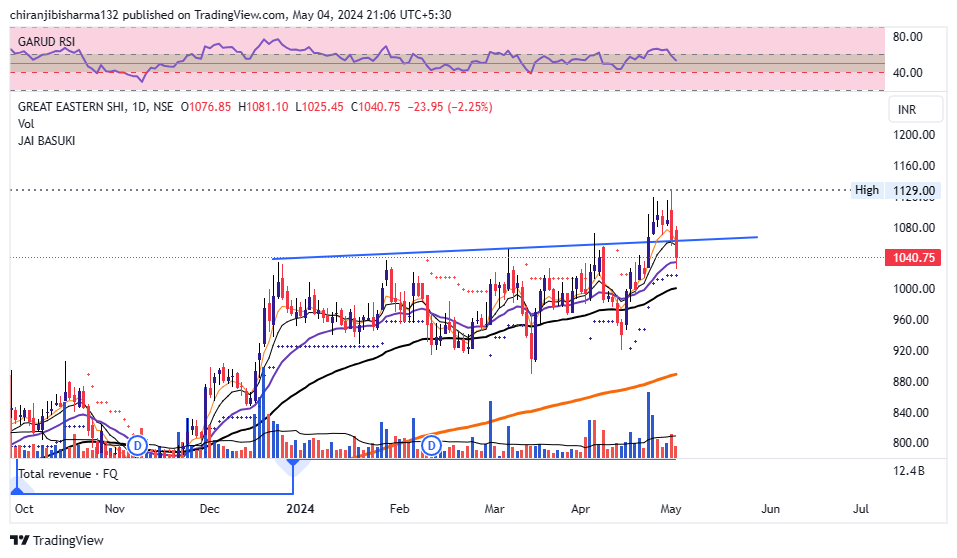This screenshot has height=558, width=957.
Task: Click the revenue period marker above 2024
Action: 293,464
